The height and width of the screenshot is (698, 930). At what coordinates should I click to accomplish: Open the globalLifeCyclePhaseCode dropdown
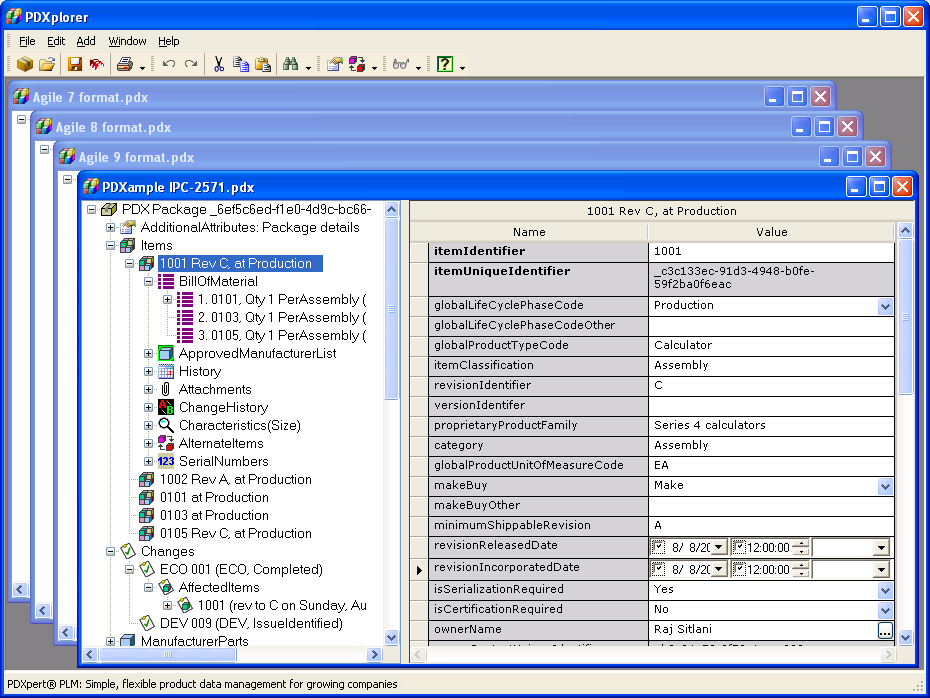click(886, 307)
